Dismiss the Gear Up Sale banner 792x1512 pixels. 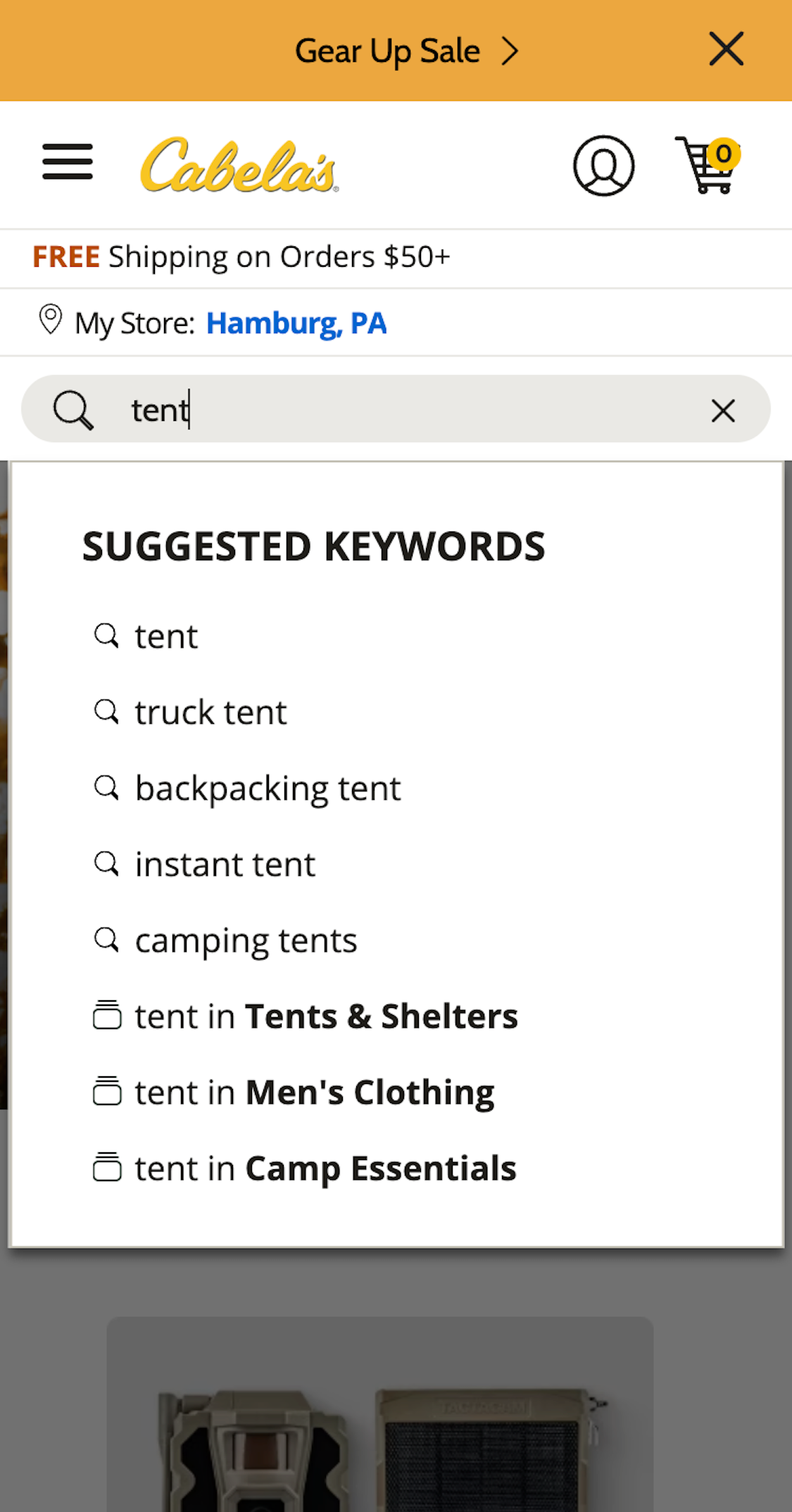coord(726,49)
